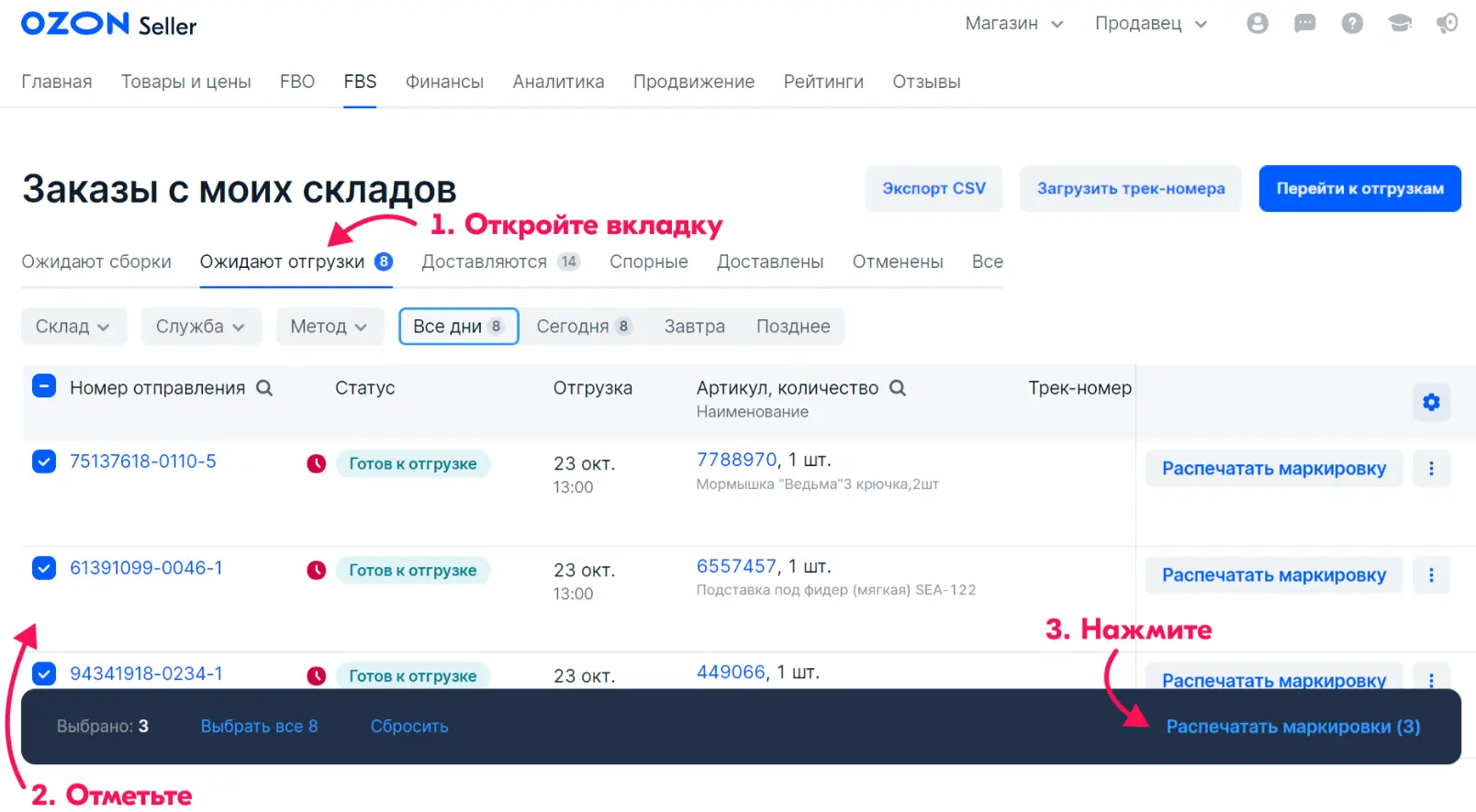
Task: Switch to Спорные tab
Action: click(649, 261)
